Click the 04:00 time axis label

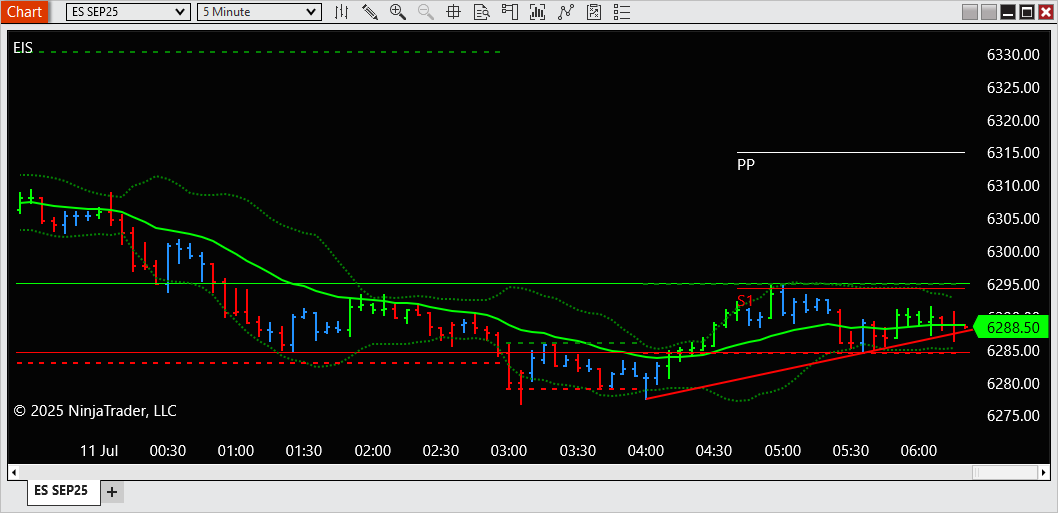(646, 450)
